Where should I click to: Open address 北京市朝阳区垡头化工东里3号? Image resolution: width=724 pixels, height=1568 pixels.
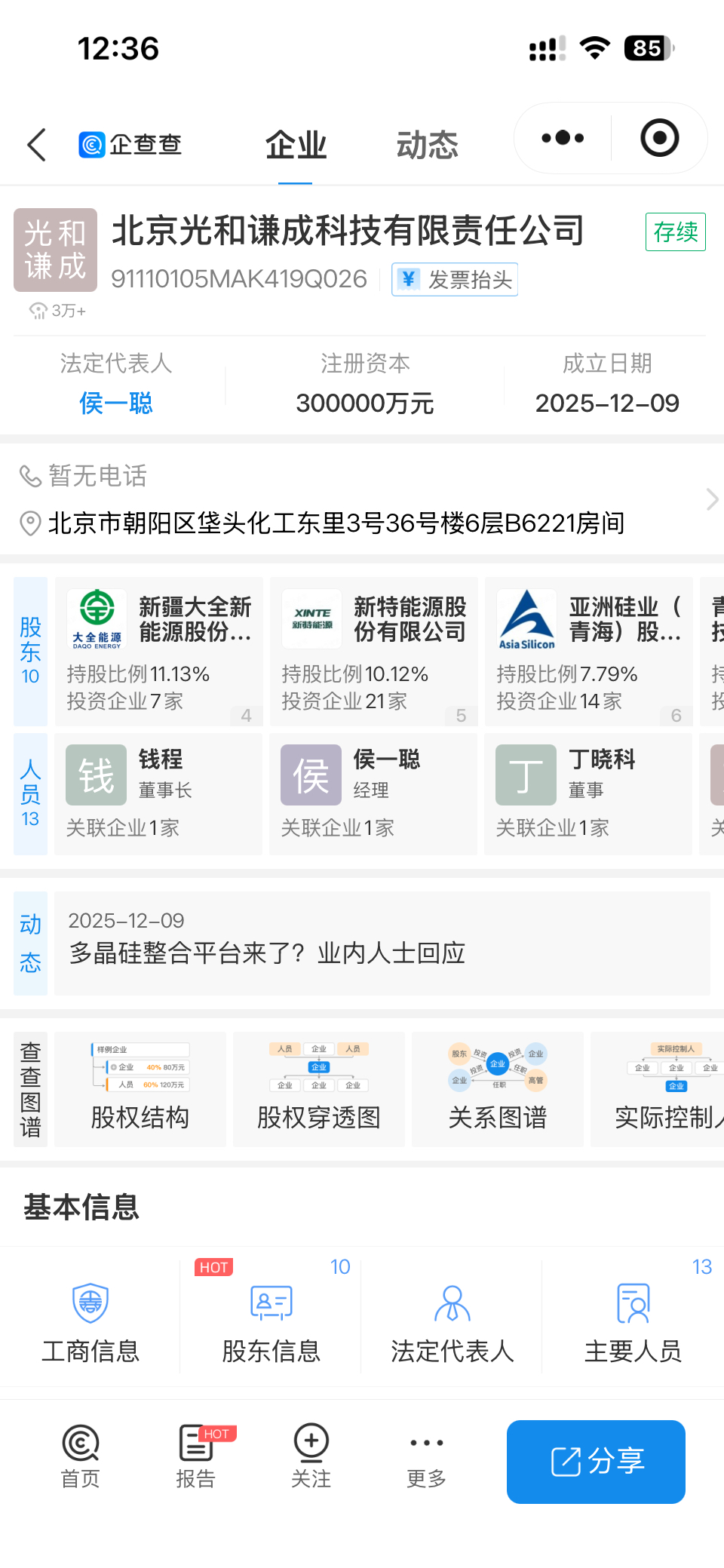(336, 523)
